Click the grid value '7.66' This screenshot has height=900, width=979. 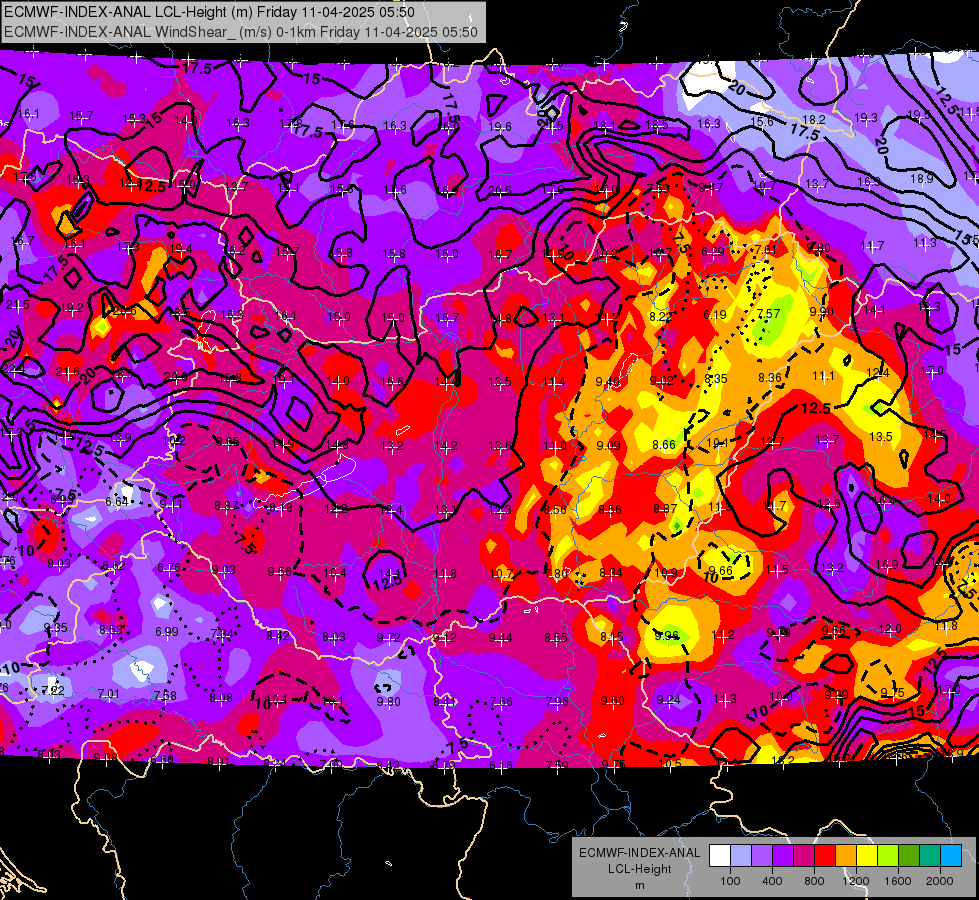click(x=501, y=701)
